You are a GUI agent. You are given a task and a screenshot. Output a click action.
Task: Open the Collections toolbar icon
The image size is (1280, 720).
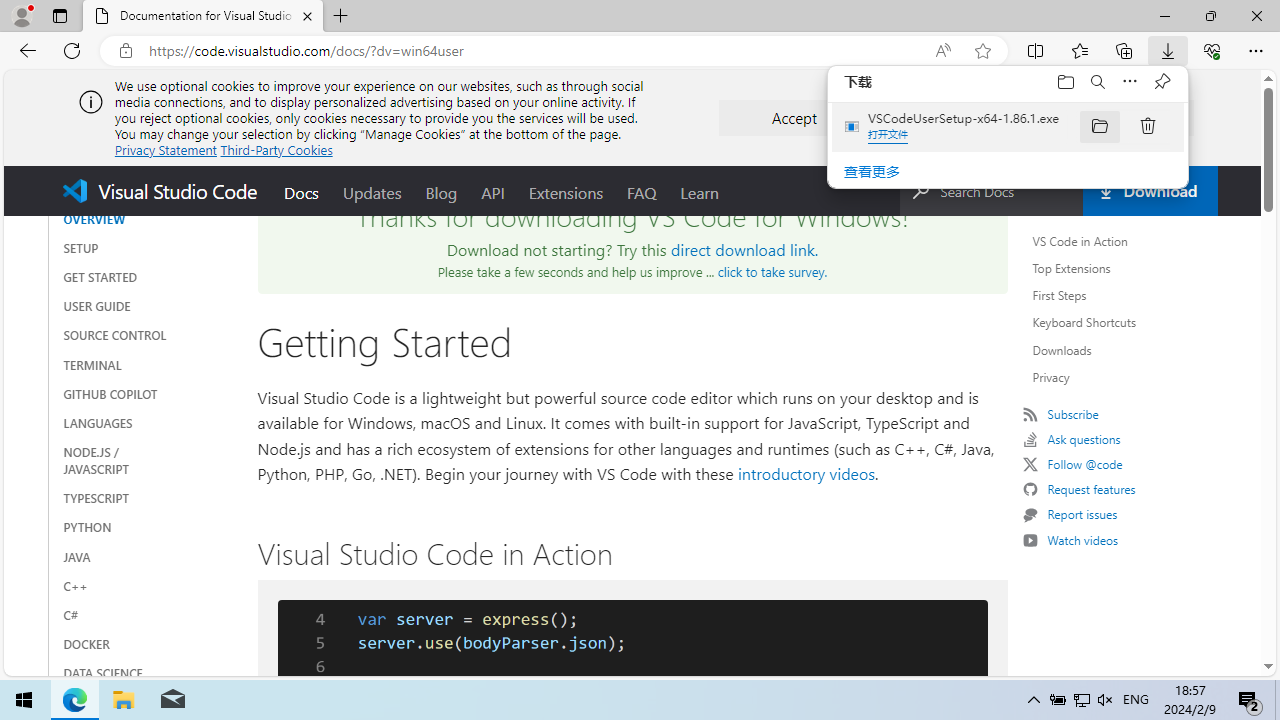(x=1124, y=51)
